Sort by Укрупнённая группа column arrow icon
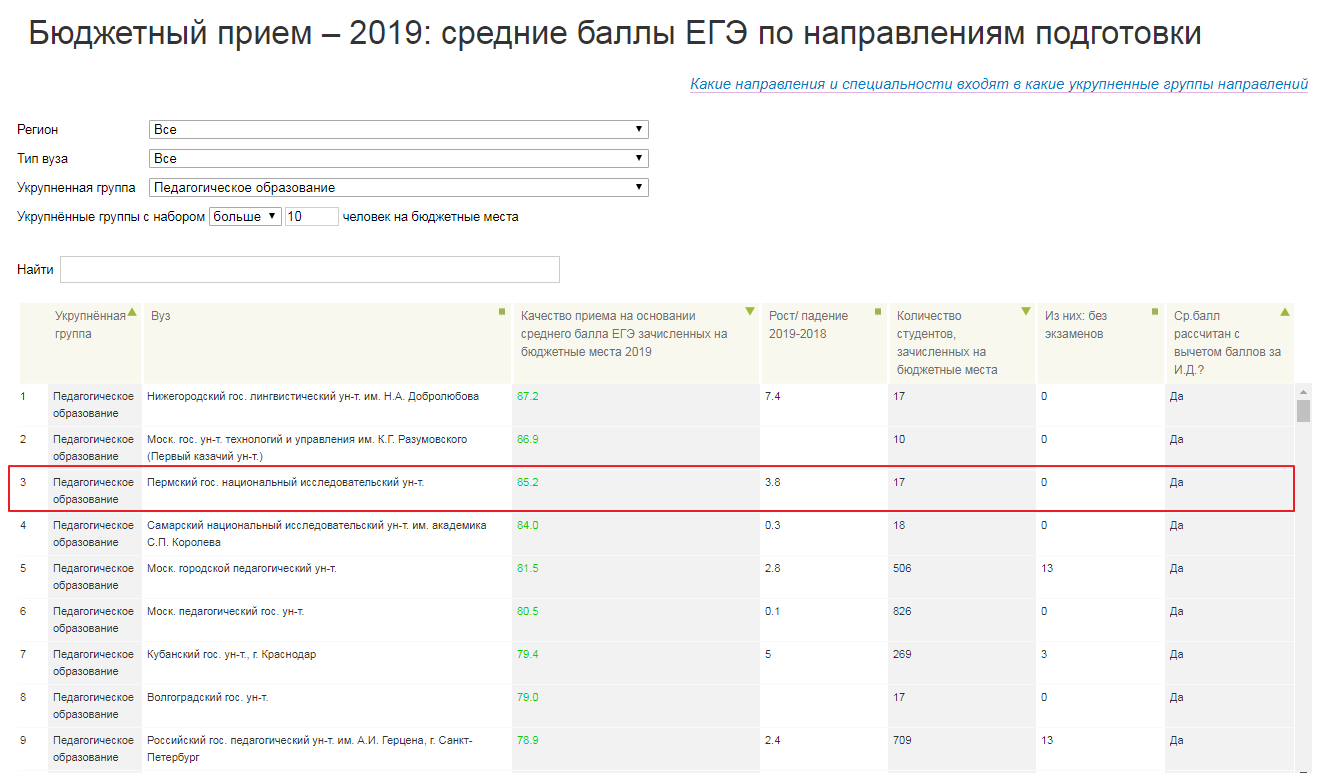 tap(132, 312)
